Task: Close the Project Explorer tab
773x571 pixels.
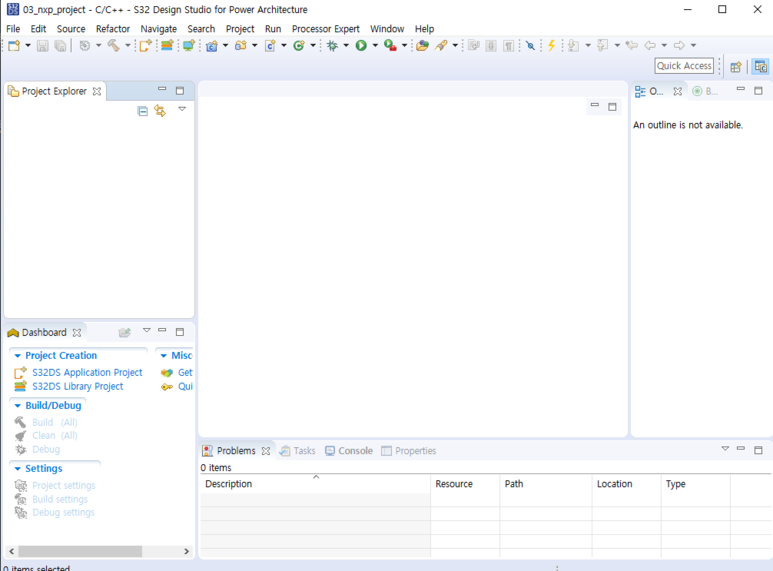Action: 97,92
